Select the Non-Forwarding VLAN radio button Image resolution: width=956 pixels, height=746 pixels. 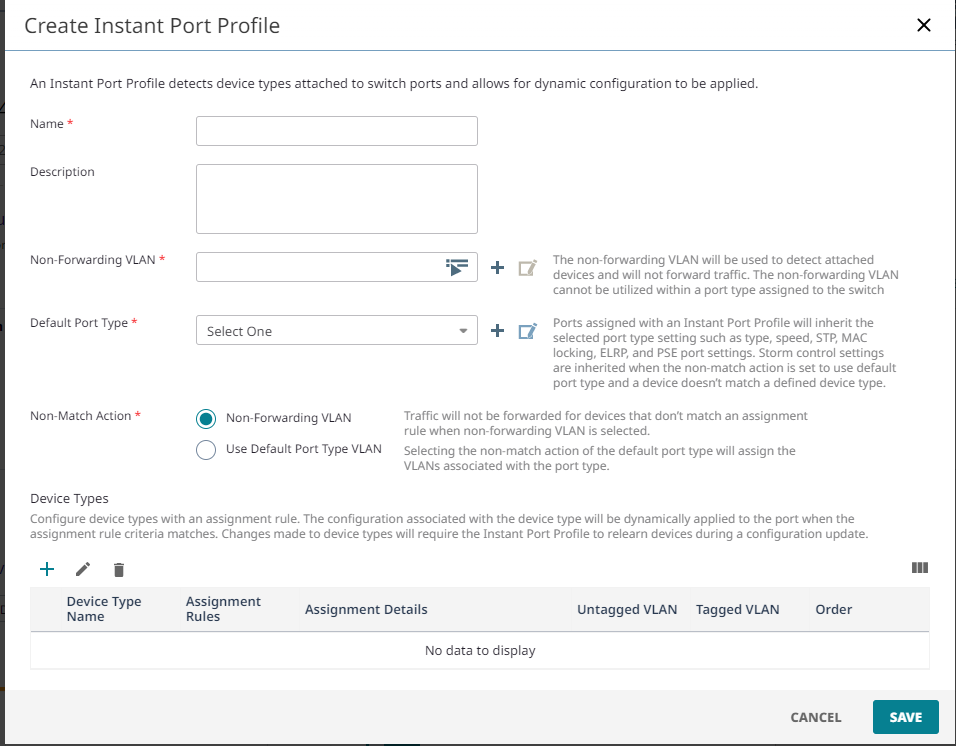206,418
